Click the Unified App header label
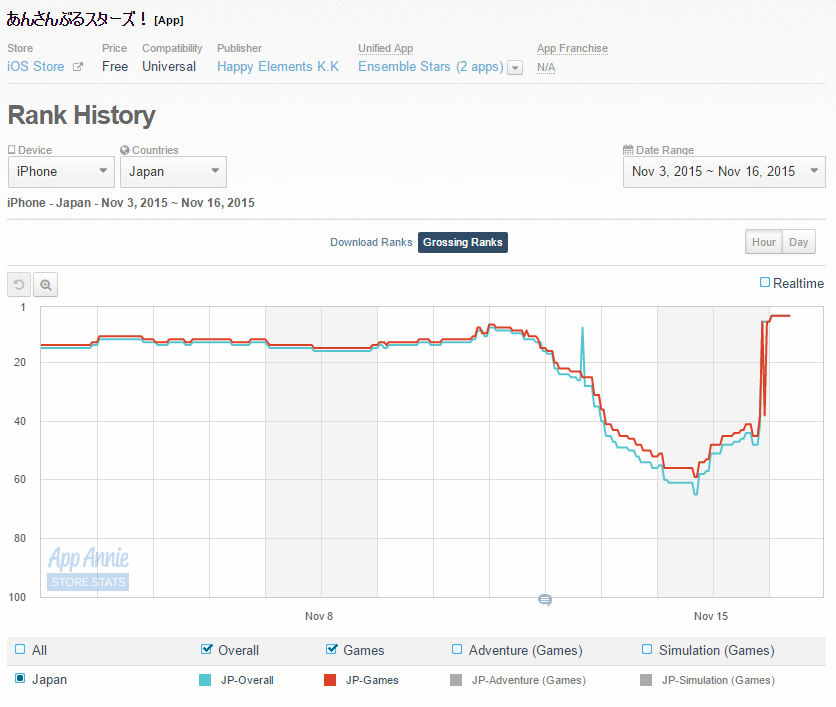This screenshot has height=707, width=836. [x=385, y=48]
